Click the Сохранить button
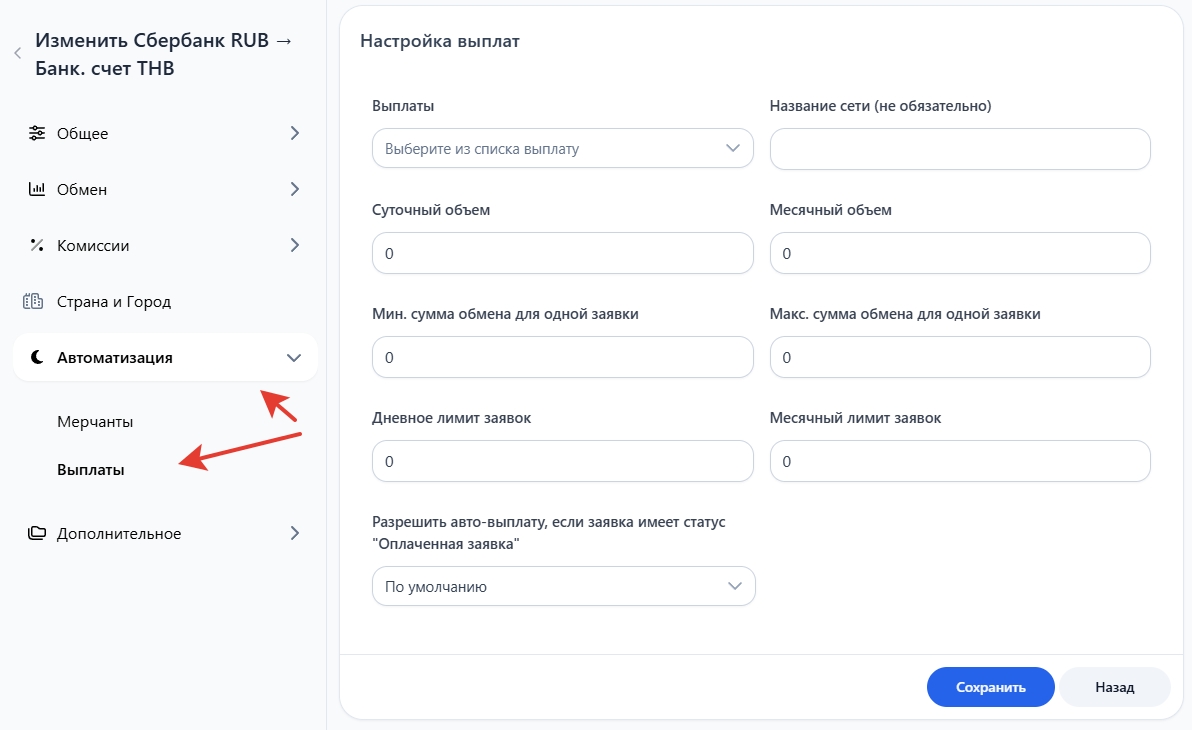Viewport: 1192px width, 730px height. (x=990, y=687)
